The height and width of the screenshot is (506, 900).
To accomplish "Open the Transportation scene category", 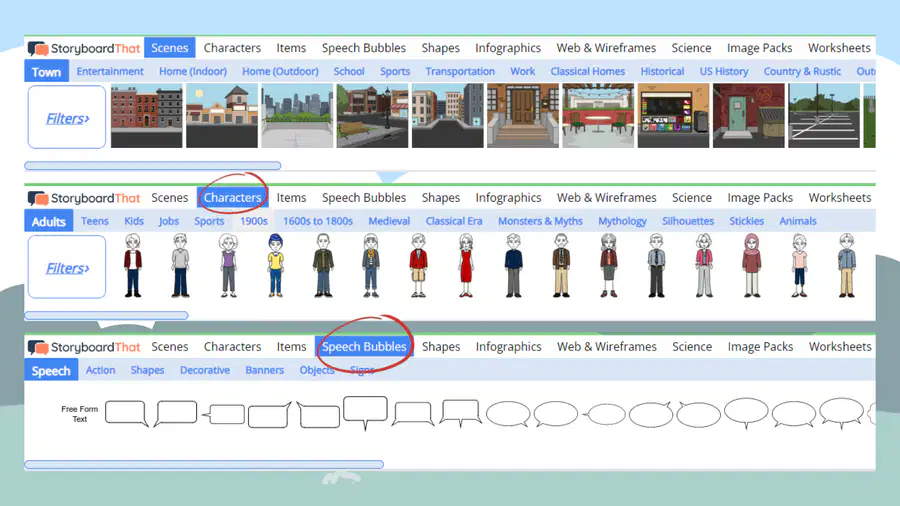I will (460, 71).
